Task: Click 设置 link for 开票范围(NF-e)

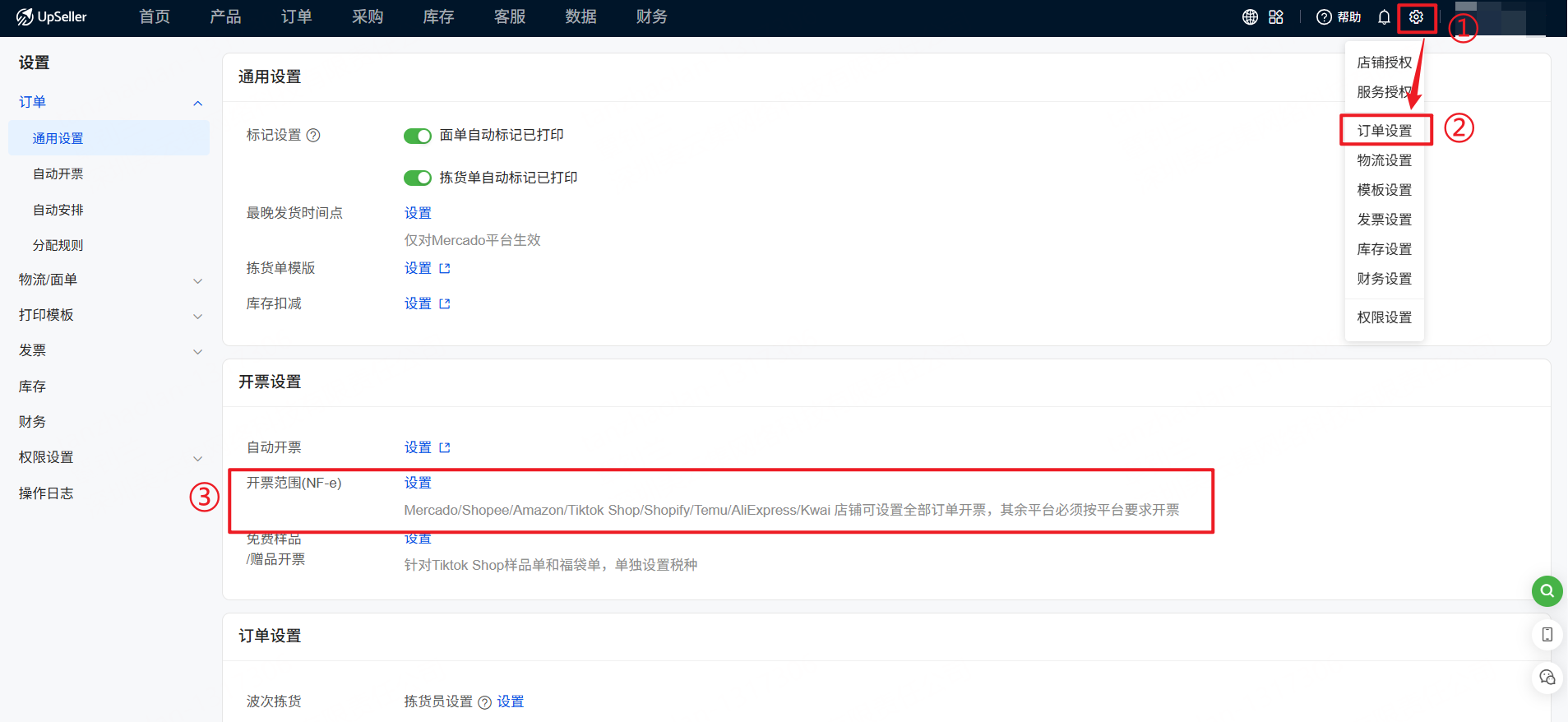Action: (418, 483)
